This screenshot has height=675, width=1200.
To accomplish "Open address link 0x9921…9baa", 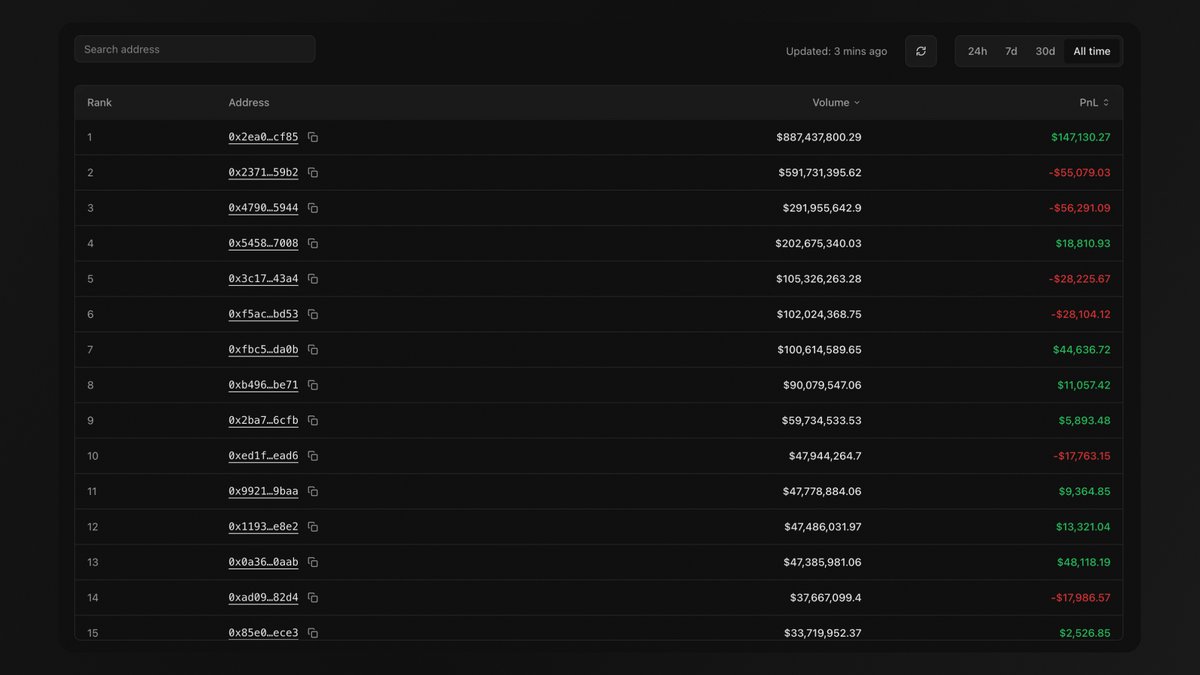I will [263, 491].
